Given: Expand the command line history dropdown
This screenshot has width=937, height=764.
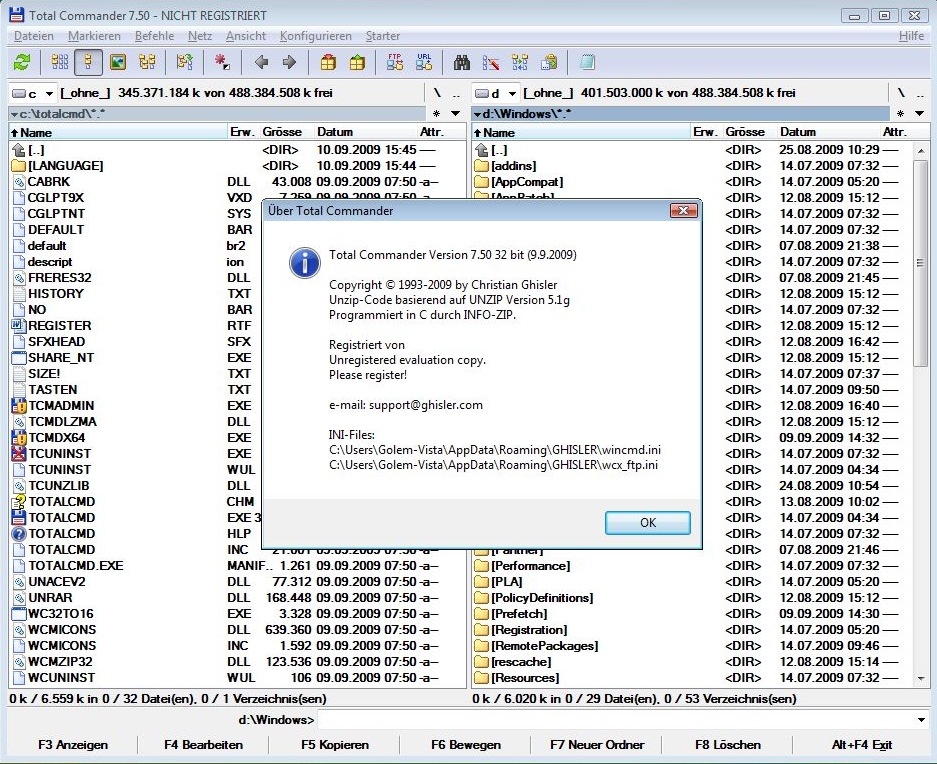Looking at the screenshot, I should tap(921, 720).
